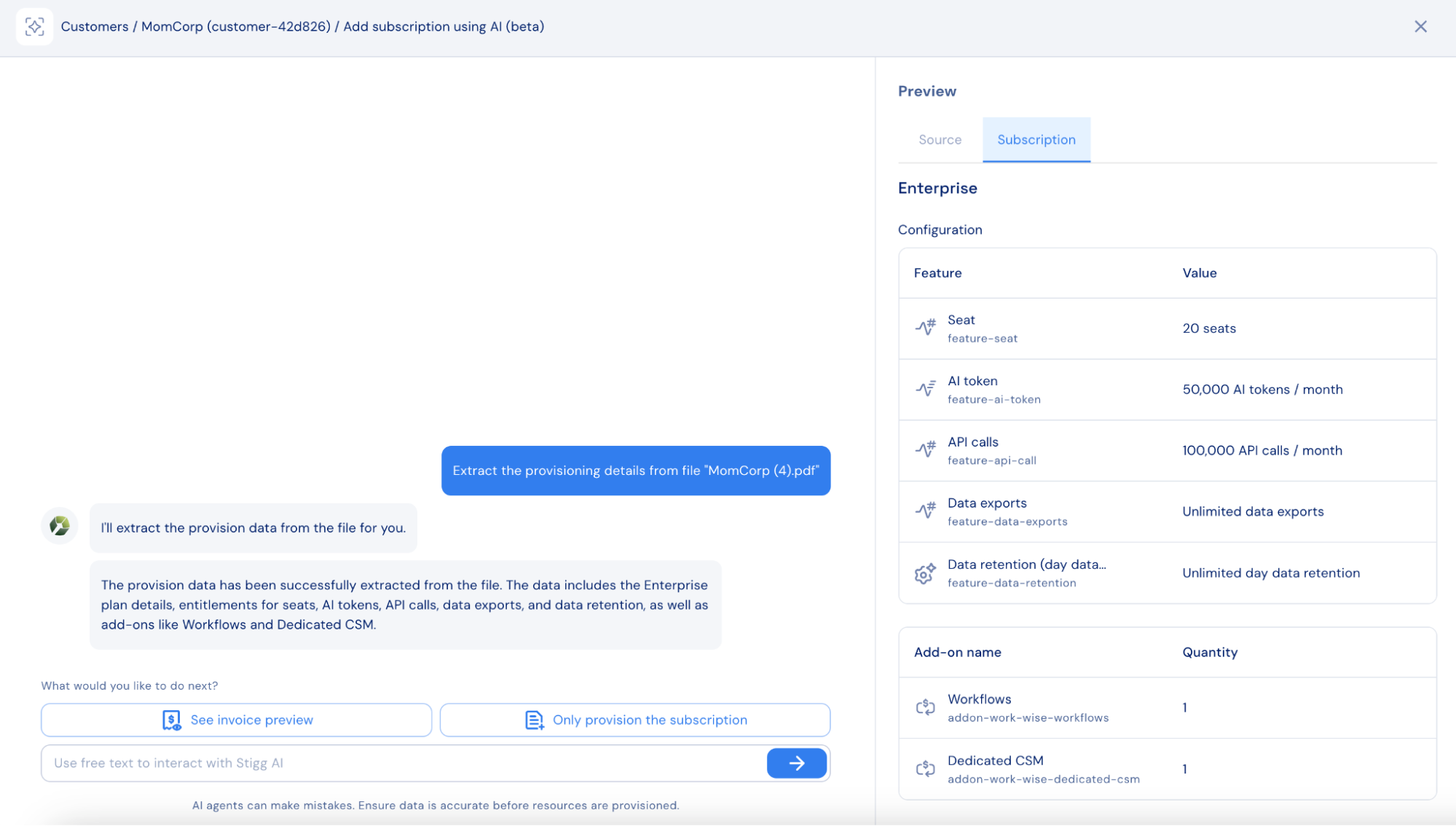The image size is (1456, 826).
Task: Click the AI token feature icon
Action: [x=925, y=389]
